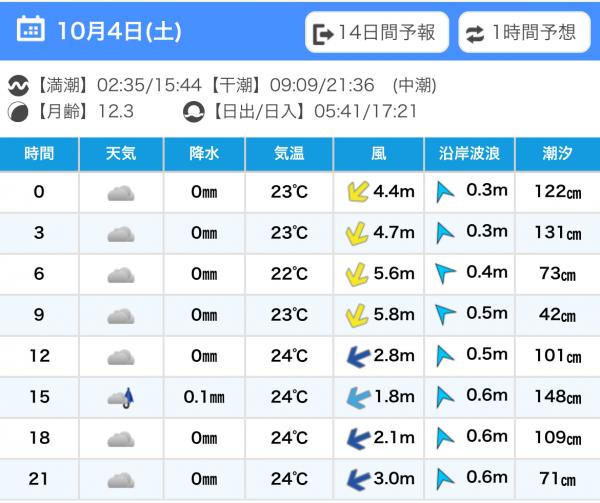The image size is (600, 503).
Task: Click the yellow wind arrow for 4.4m
Action: point(355,192)
